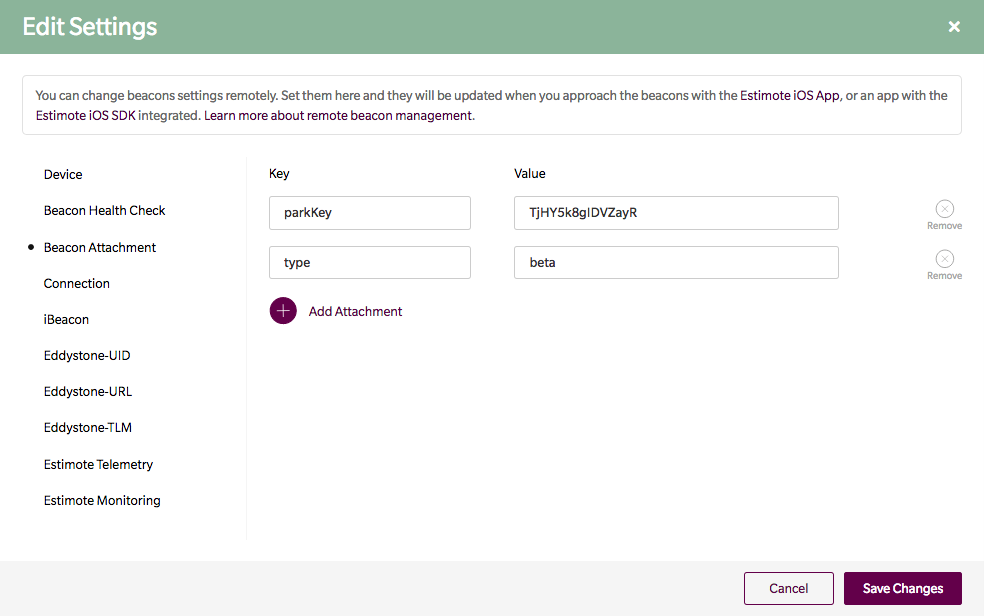Click the TjHY5k8gIDVZayR value field
Image resolution: width=984 pixels, height=616 pixels.
[x=676, y=213]
